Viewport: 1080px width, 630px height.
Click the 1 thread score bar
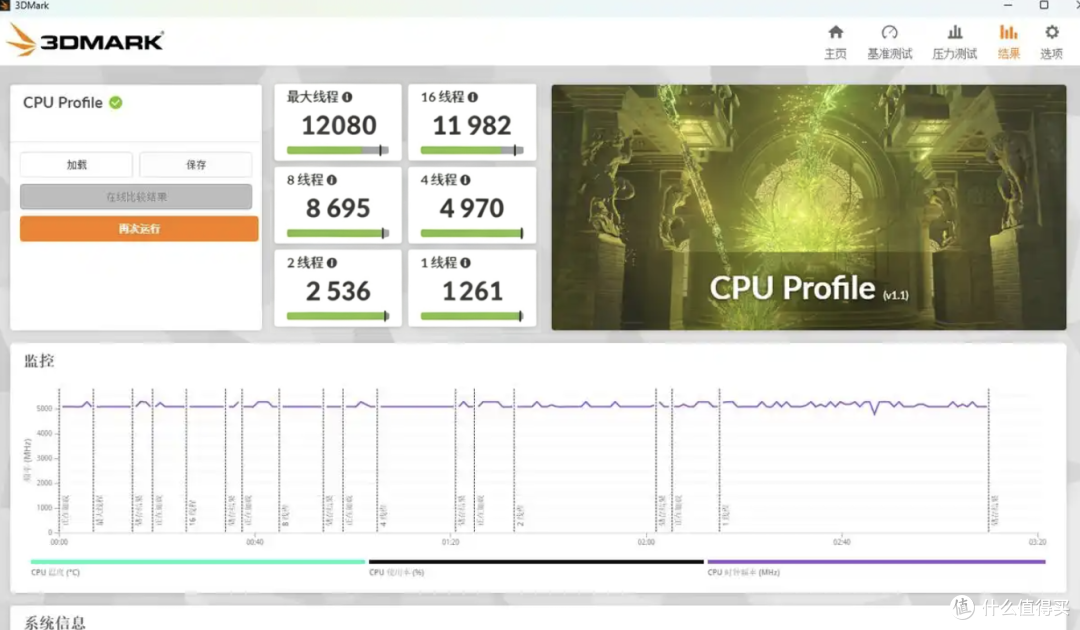click(472, 316)
